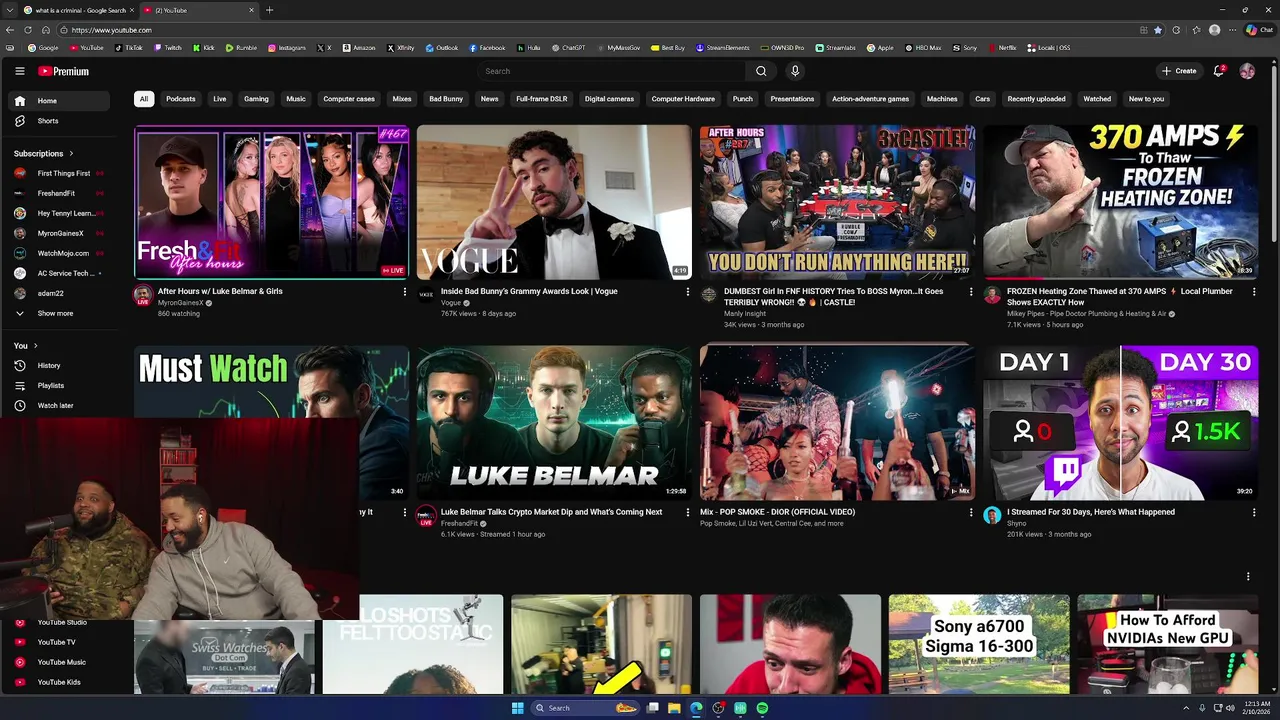Select the Recently uploaded filter chip
This screenshot has height=720, width=1280.
coord(1036,99)
